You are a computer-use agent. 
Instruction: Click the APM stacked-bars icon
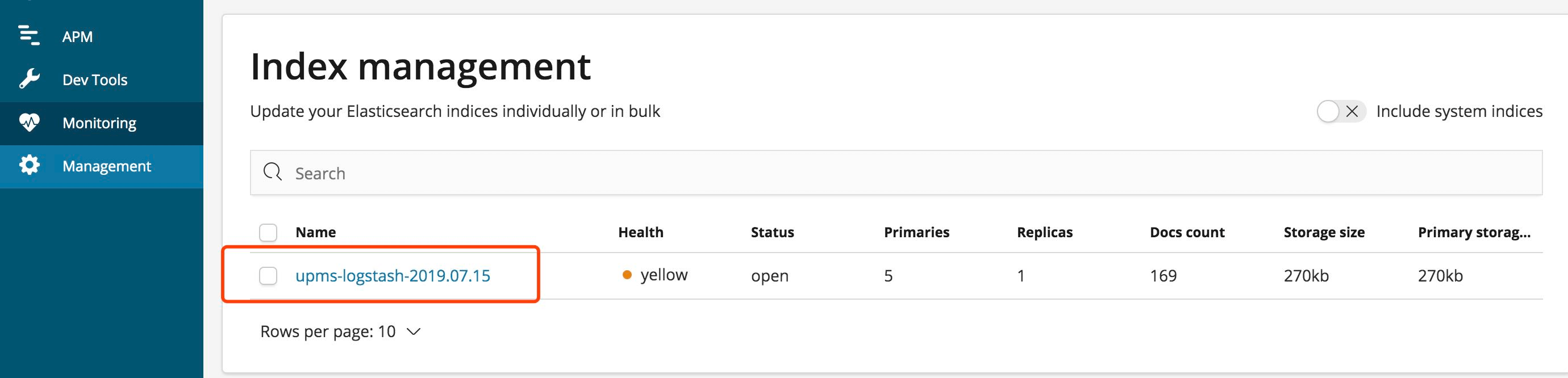[x=28, y=35]
